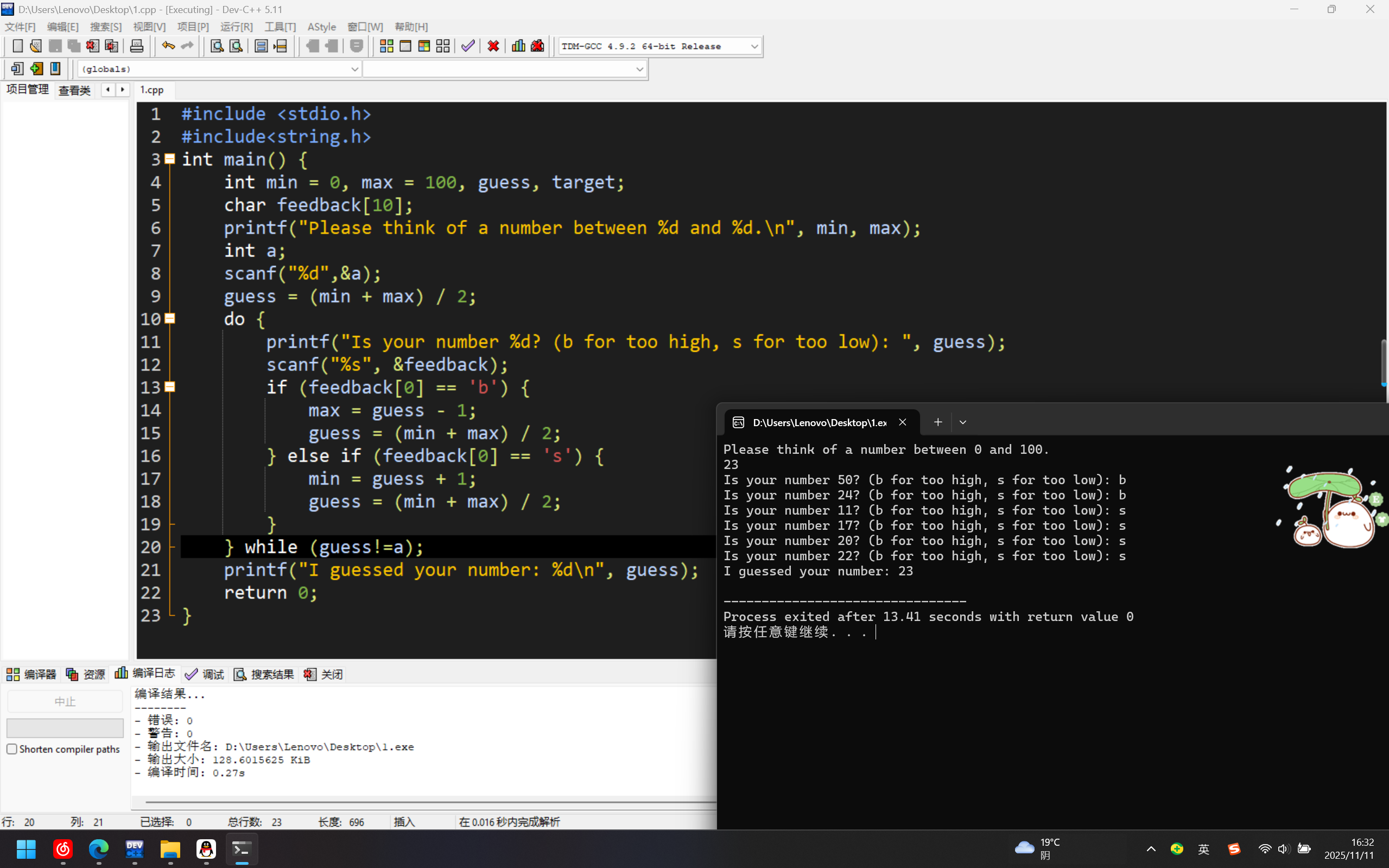Collapse the main function fold marker
Screen dimensions: 1389x868
tap(170, 159)
